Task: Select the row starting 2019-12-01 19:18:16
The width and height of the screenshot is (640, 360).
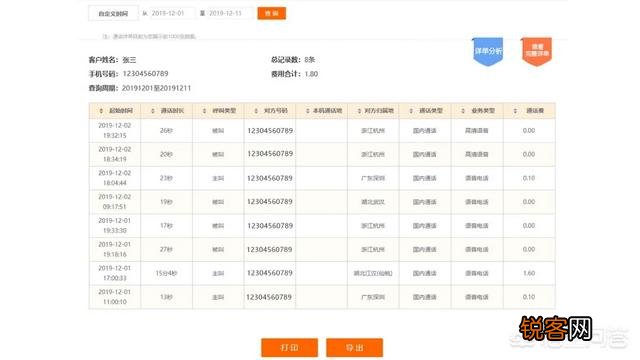Action: [x=322, y=249]
